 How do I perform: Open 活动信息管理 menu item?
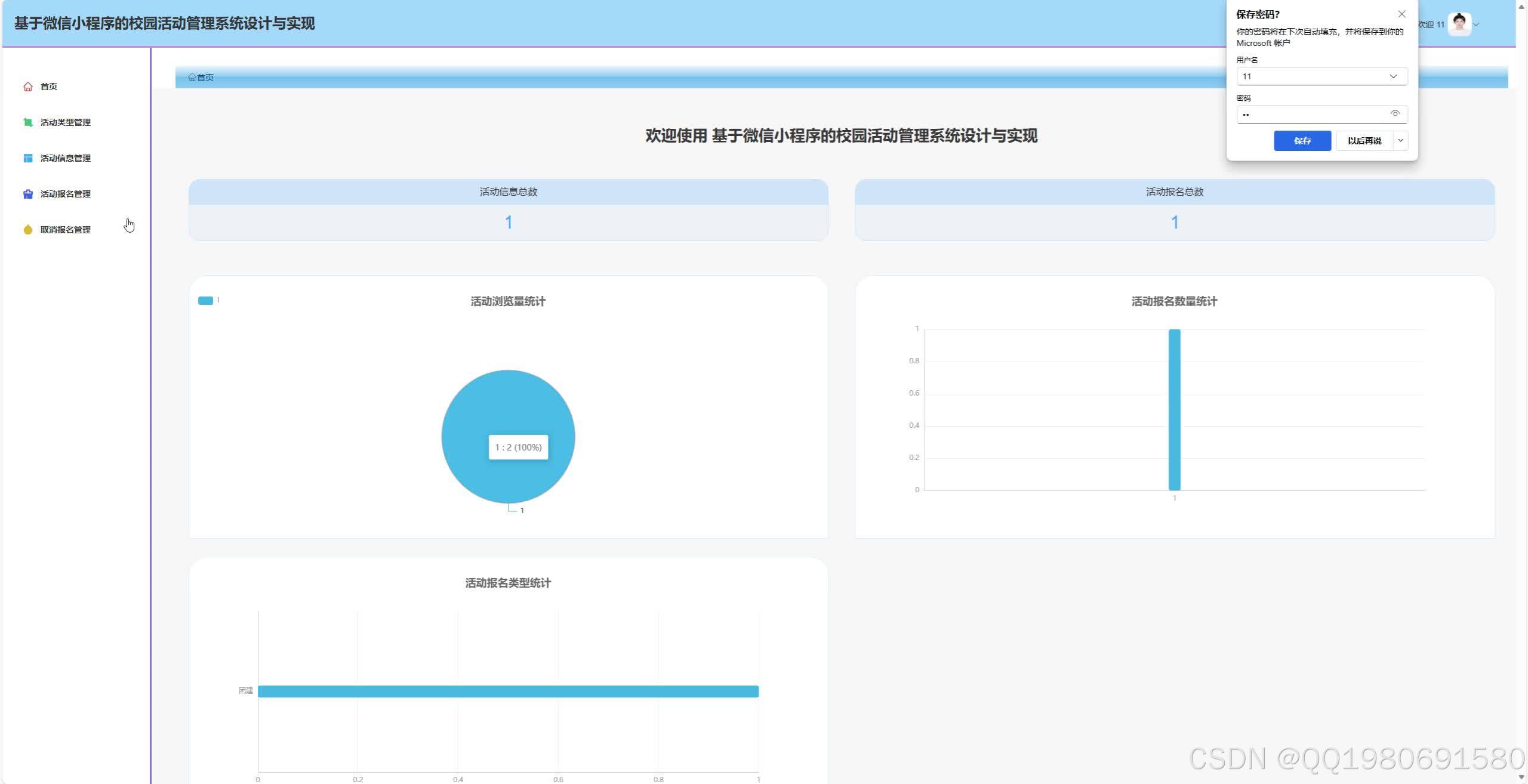66,158
